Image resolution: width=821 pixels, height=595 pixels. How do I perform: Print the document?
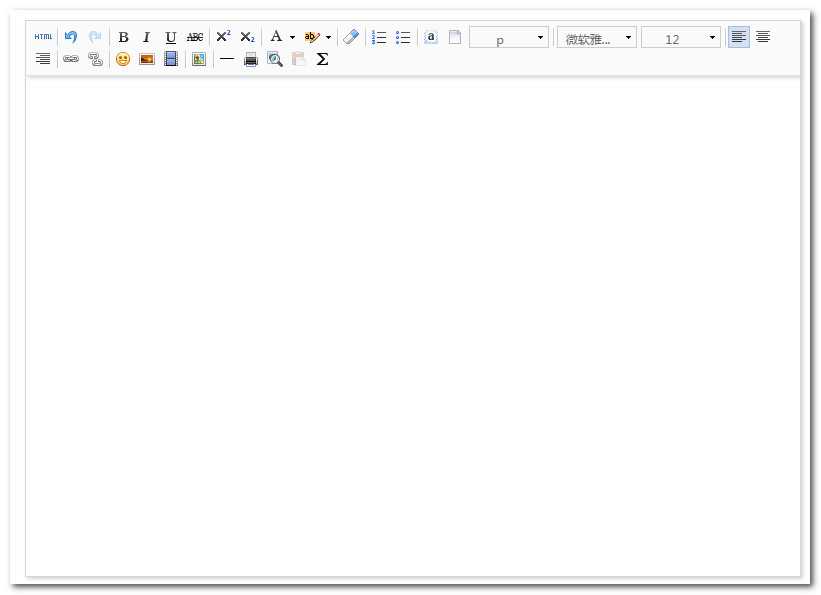251,60
